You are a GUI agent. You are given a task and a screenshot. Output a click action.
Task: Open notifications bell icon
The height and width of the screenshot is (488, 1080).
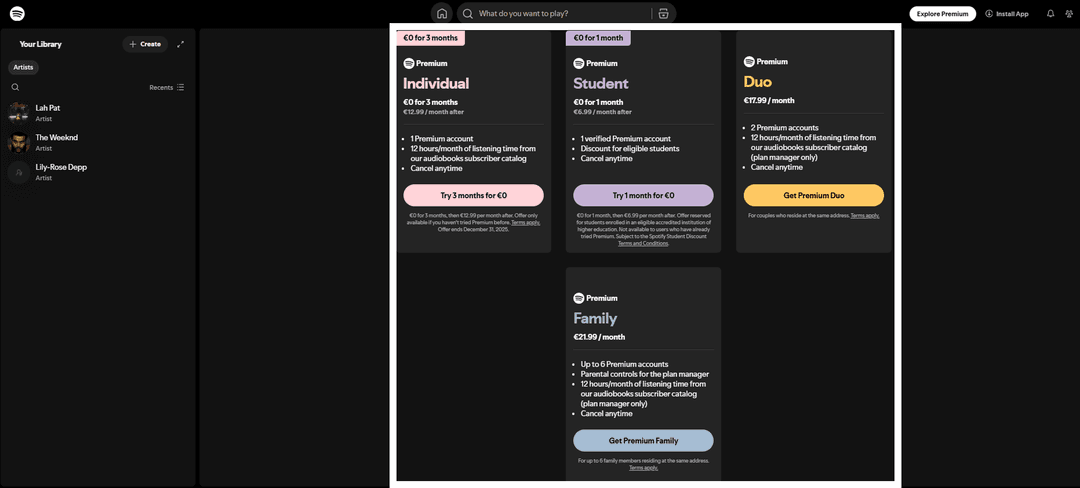coord(1050,13)
